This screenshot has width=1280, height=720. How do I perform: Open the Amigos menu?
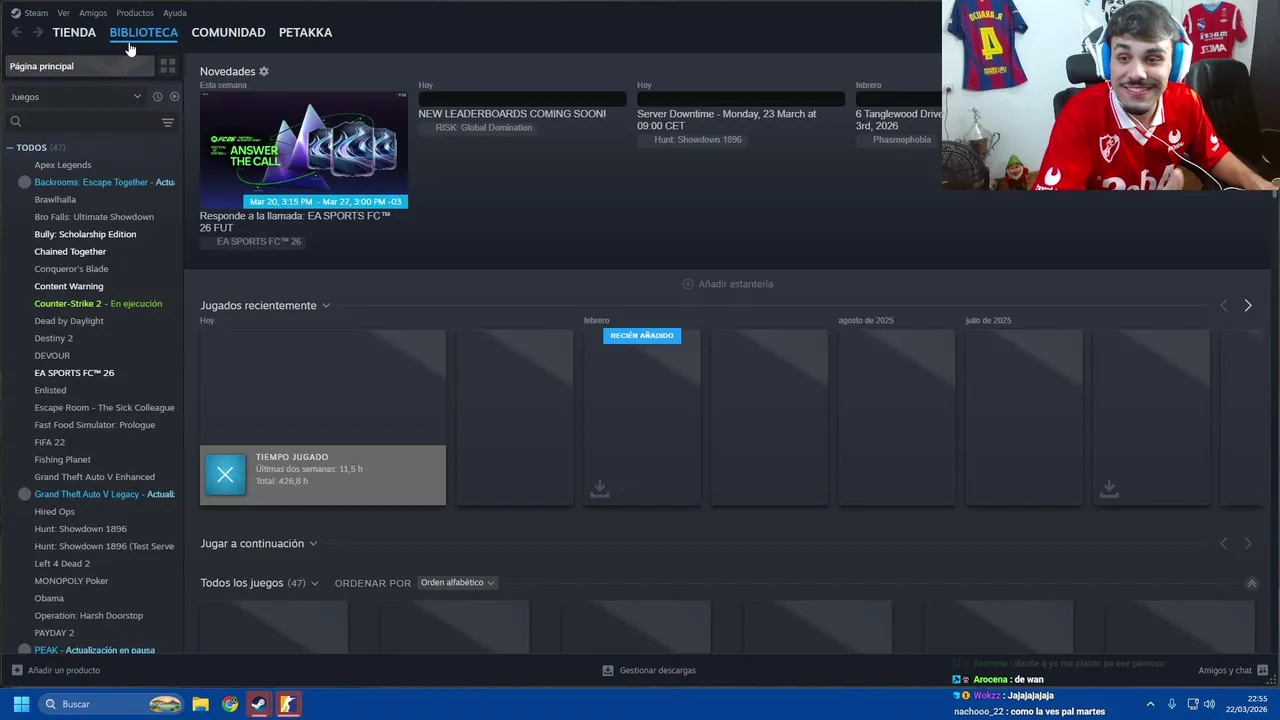click(93, 13)
